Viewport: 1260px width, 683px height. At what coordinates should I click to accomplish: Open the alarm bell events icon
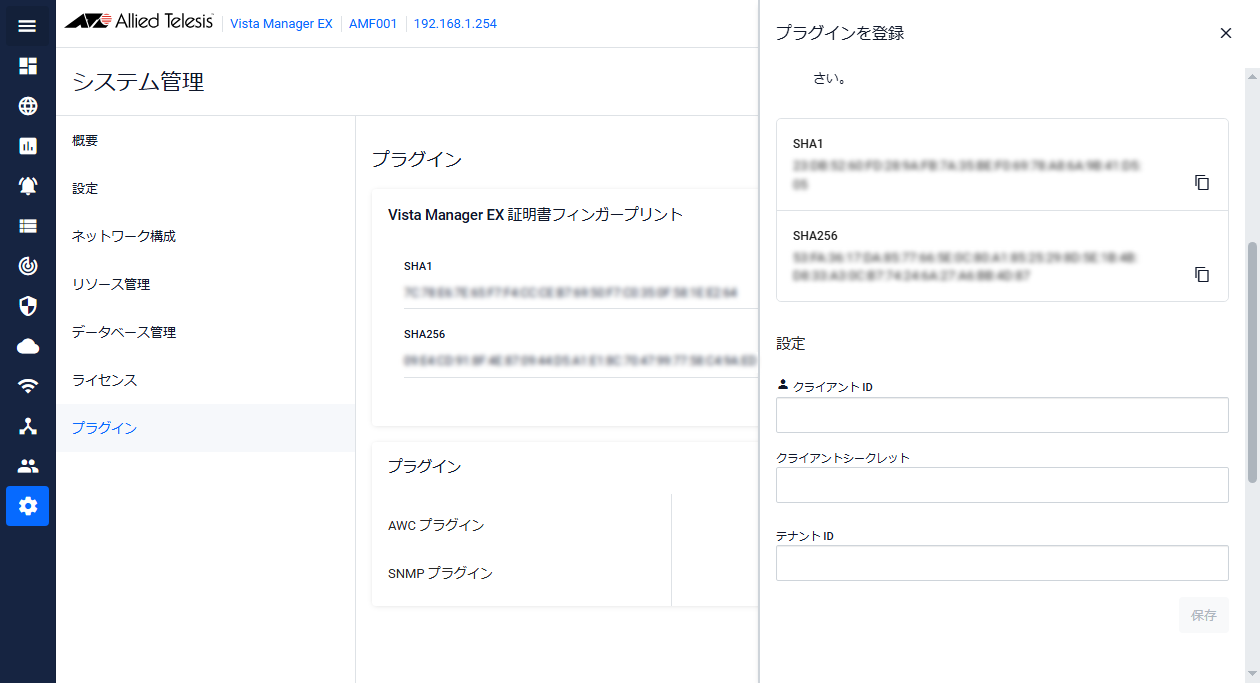(27, 186)
